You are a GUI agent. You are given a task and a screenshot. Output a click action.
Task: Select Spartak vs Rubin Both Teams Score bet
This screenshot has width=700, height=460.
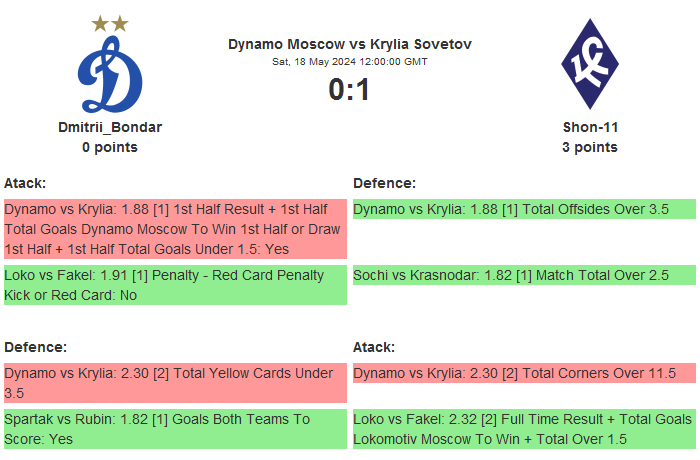[x=175, y=429]
